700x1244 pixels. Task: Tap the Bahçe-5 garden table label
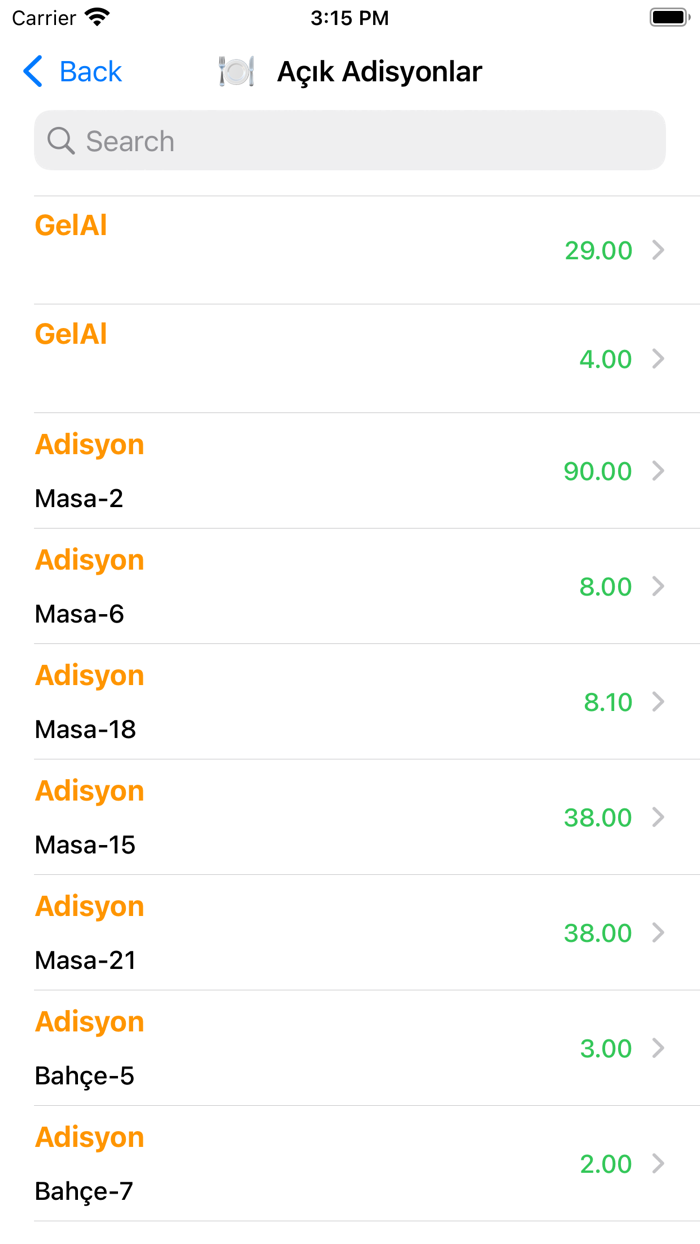[84, 1076]
